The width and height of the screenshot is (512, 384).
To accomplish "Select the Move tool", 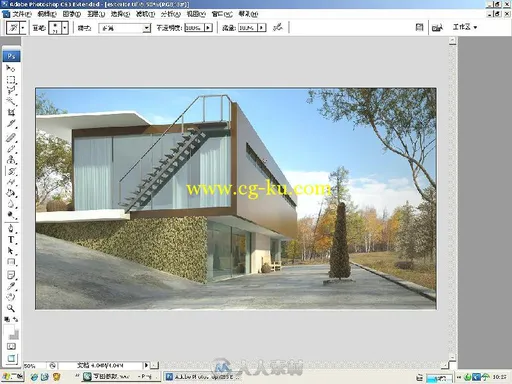I will (11, 68).
